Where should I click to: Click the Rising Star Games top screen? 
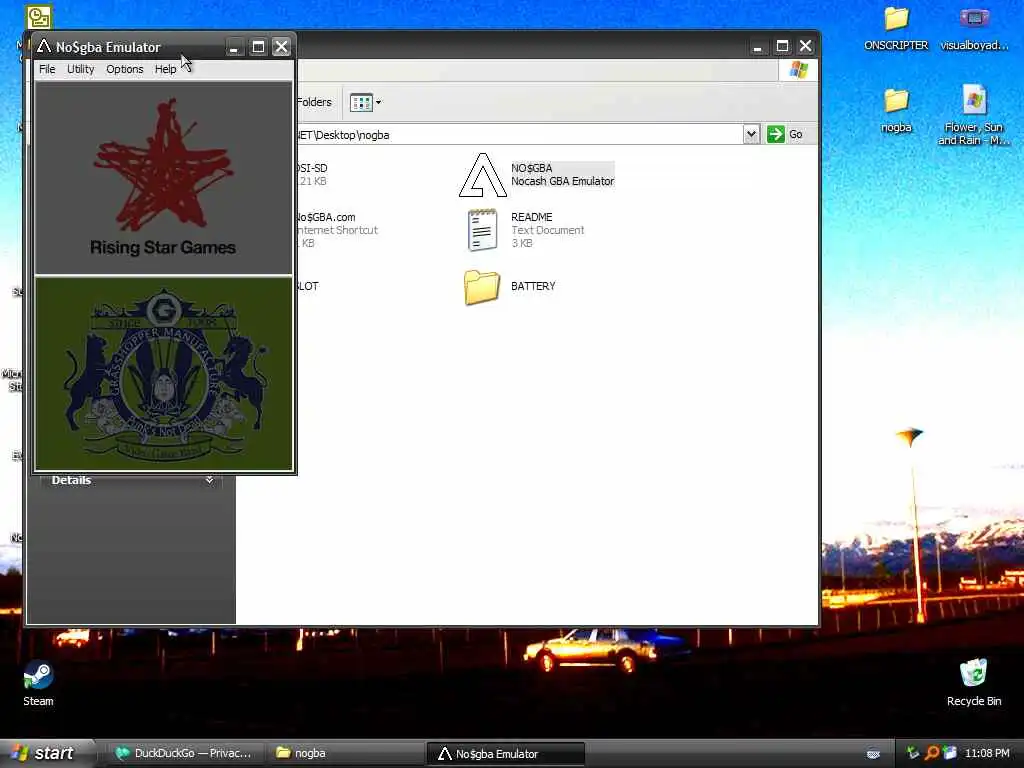163,178
